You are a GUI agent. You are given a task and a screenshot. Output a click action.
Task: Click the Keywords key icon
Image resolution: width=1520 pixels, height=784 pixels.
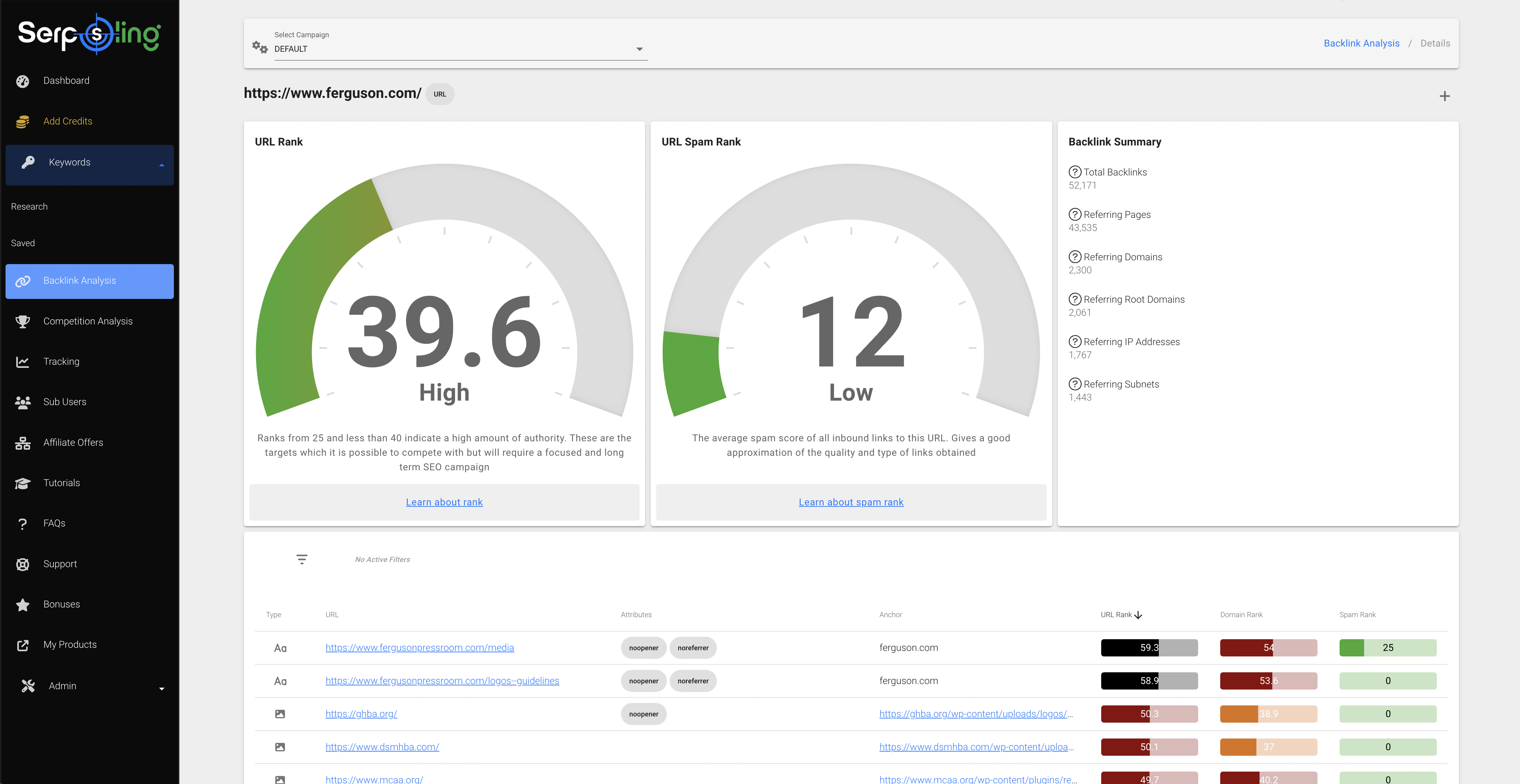pyautogui.click(x=28, y=162)
